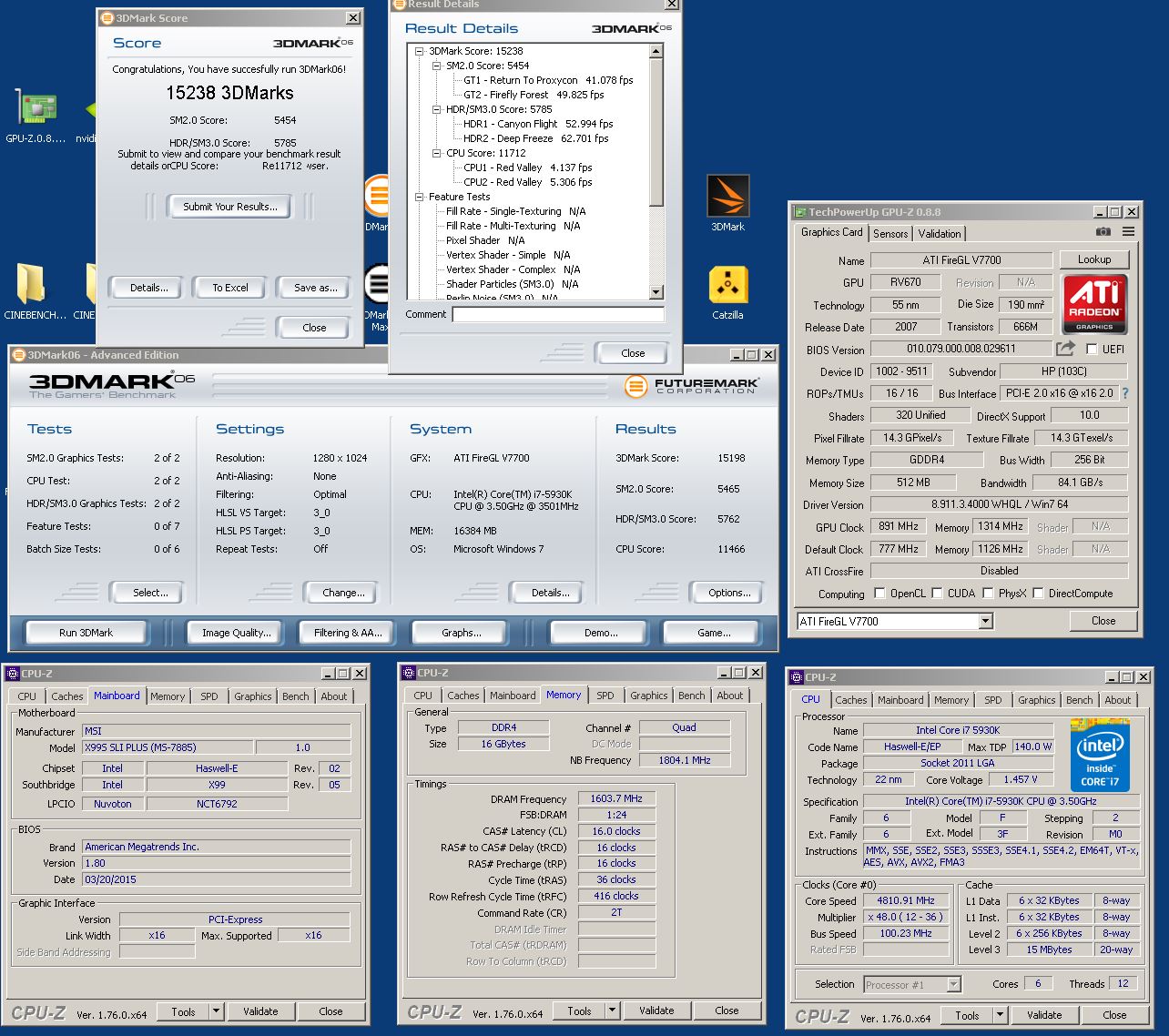Screen dimensions: 1169x1036
Task: Open Image Quality... settings button
Action: (x=237, y=632)
